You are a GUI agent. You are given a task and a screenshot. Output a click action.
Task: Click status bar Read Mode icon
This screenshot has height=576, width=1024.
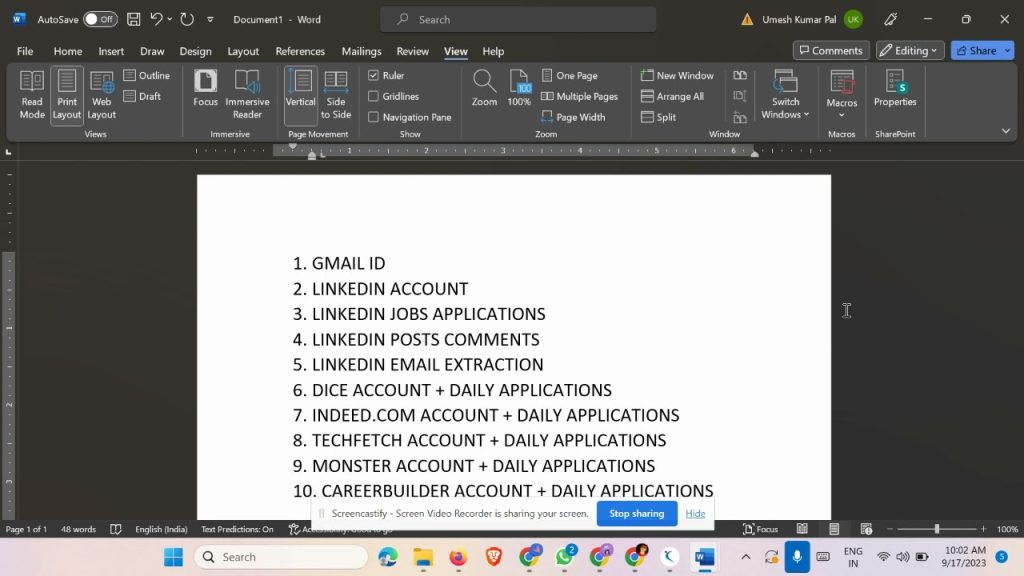tap(802, 529)
